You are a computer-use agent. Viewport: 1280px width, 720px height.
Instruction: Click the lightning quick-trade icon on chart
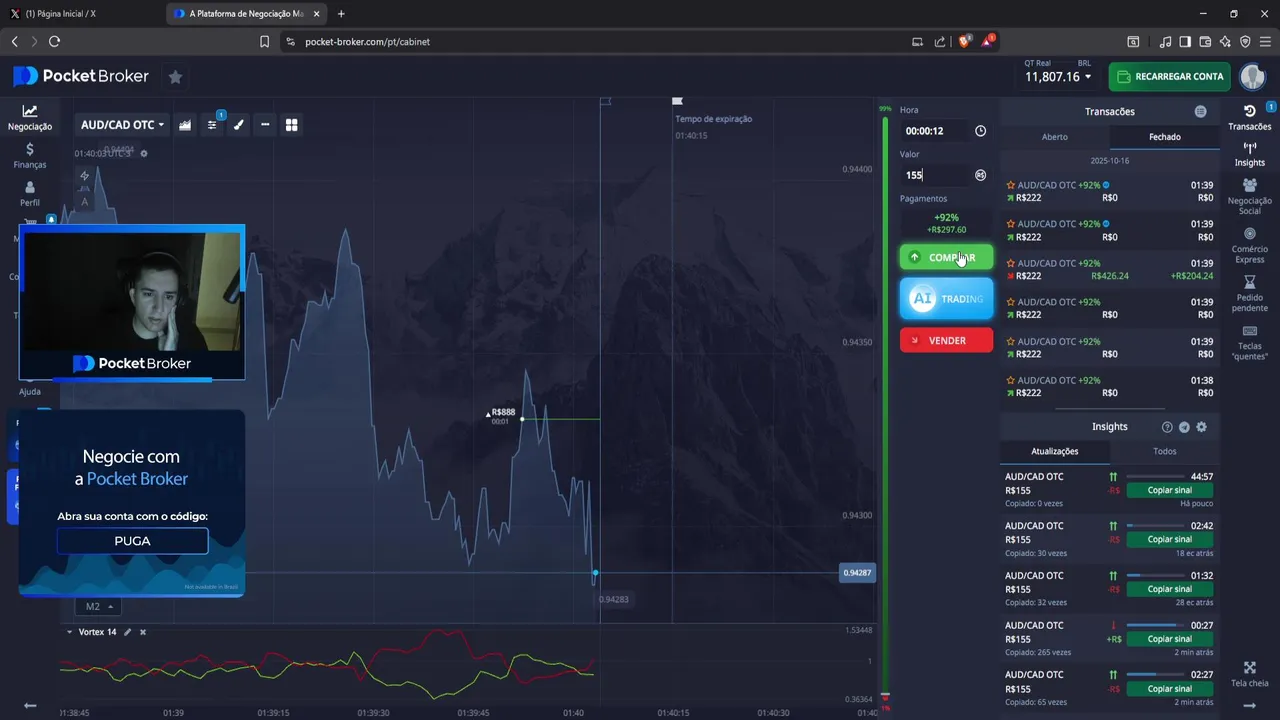tap(85, 176)
